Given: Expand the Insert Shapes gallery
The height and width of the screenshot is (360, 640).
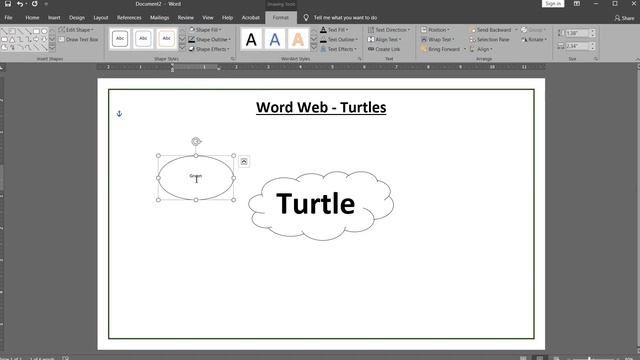Looking at the screenshot, I should pos(52,48).
